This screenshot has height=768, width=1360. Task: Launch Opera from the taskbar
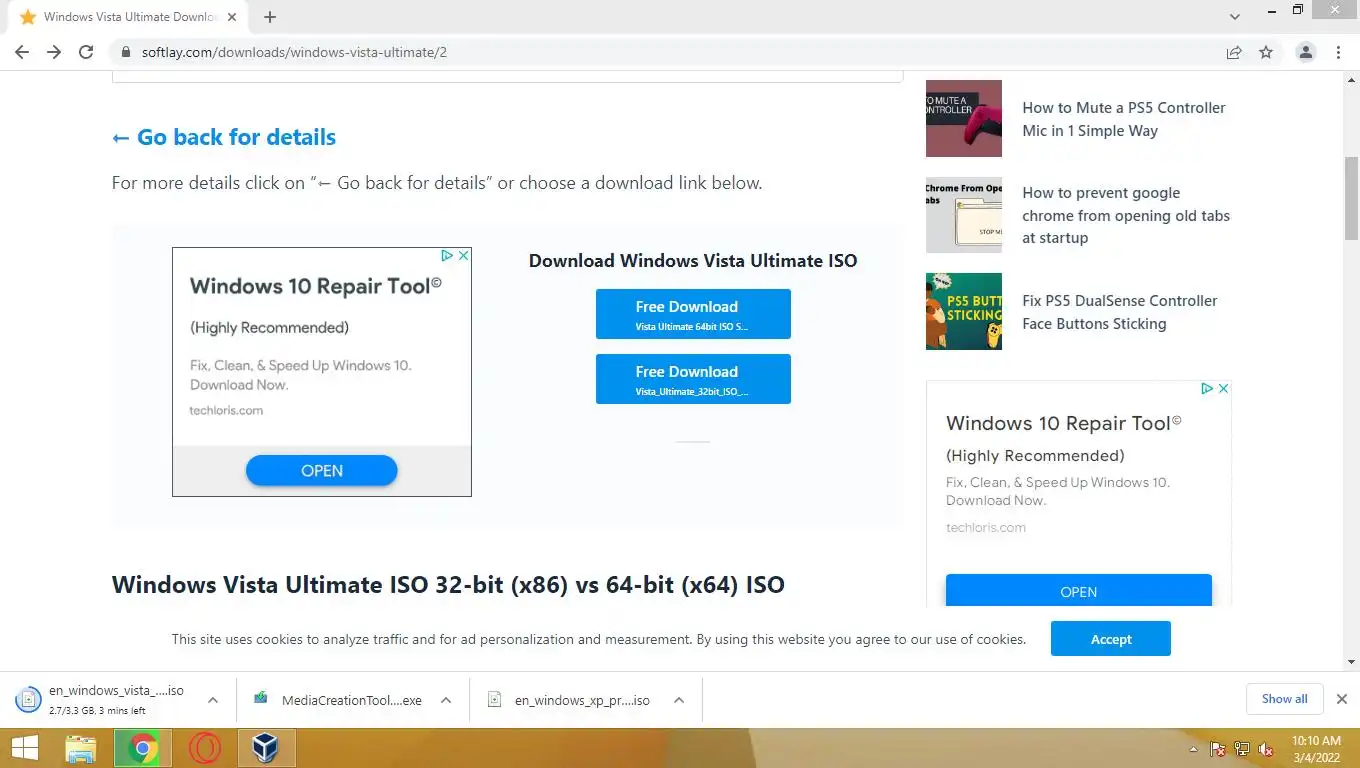(x=205, y=748)
